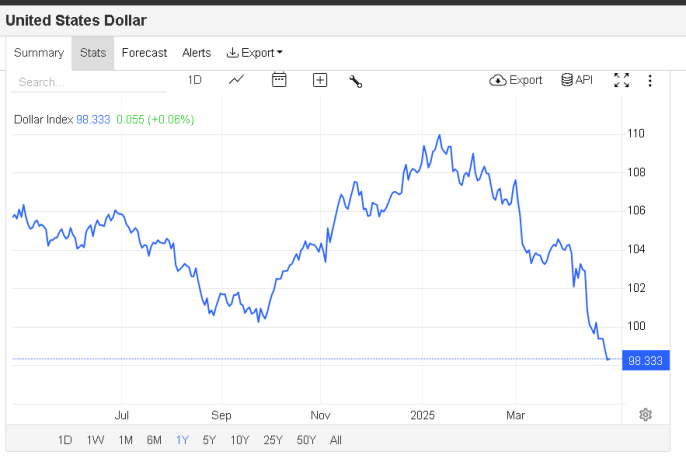
Task: Open the 1D interval selector in toolbar
Action: [x=195, y=80]
